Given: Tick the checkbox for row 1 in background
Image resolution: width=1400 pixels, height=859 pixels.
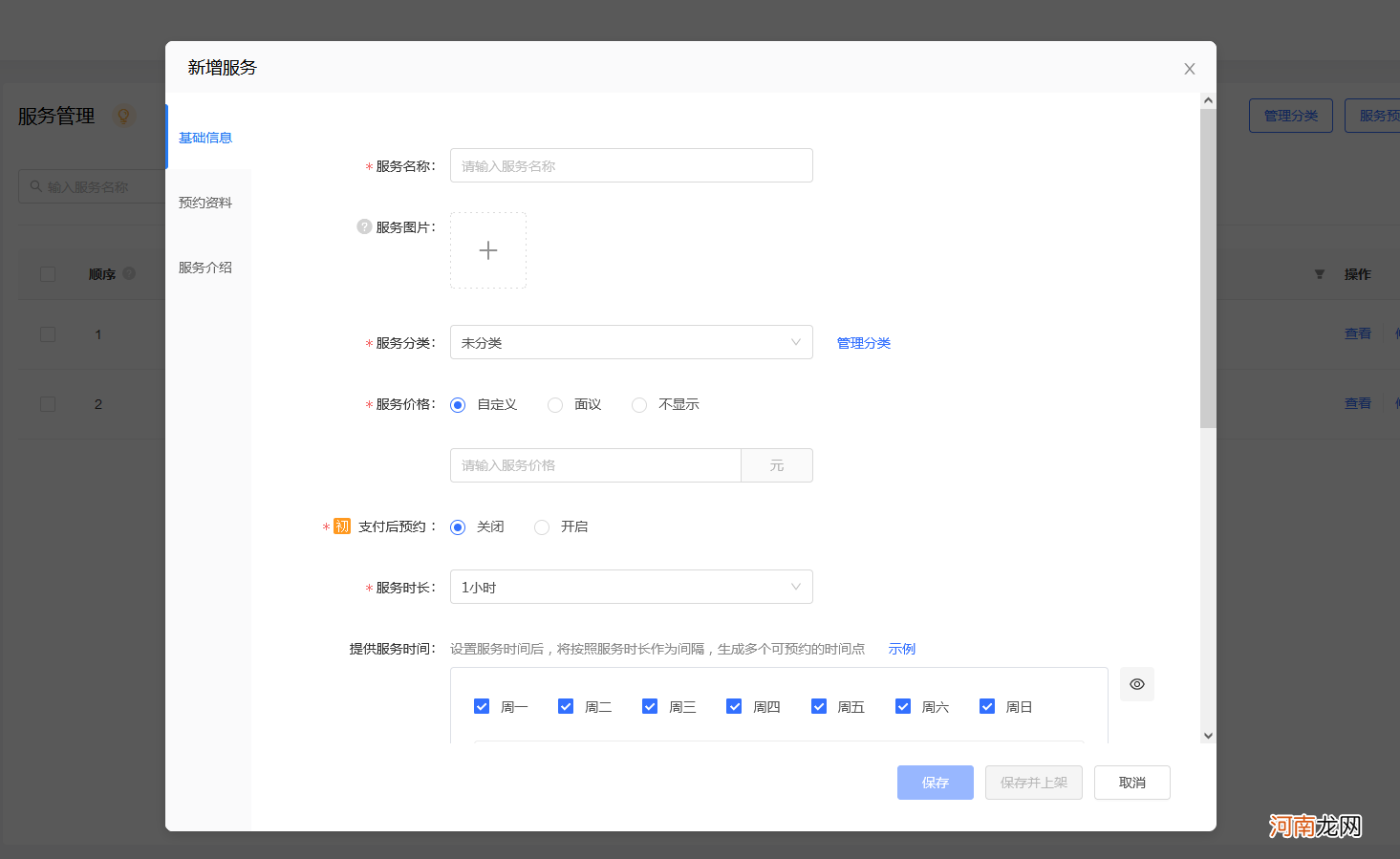Looking at the screenshot, I should point(48,334).
